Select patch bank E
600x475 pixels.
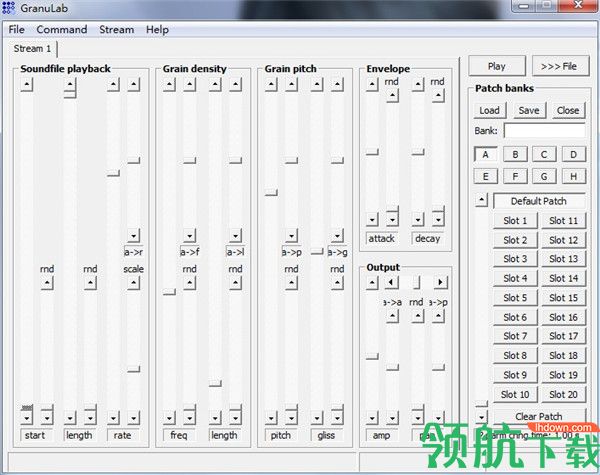[x=485, y=176]
